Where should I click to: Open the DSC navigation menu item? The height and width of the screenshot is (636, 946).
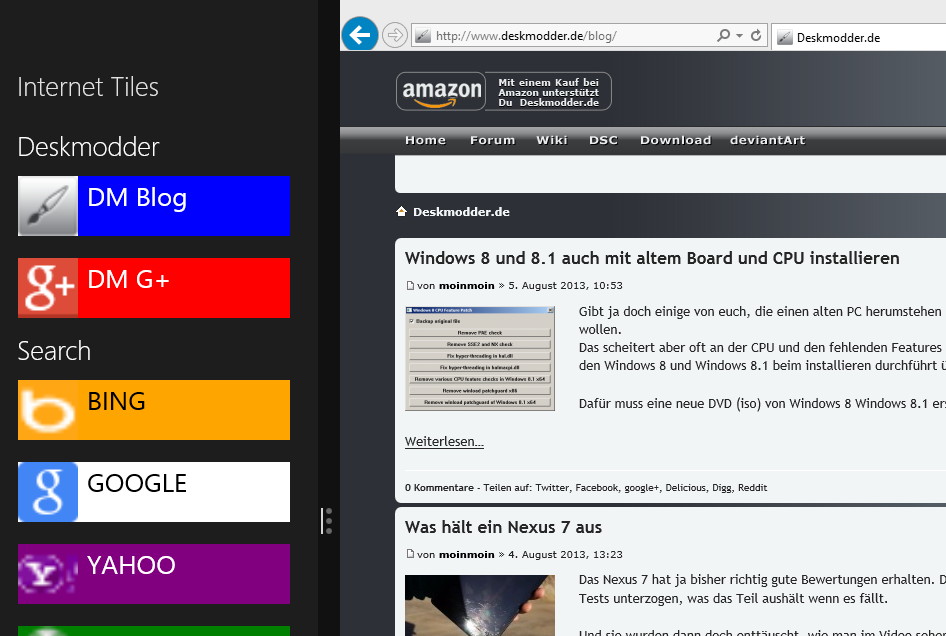tap(603, 140)
